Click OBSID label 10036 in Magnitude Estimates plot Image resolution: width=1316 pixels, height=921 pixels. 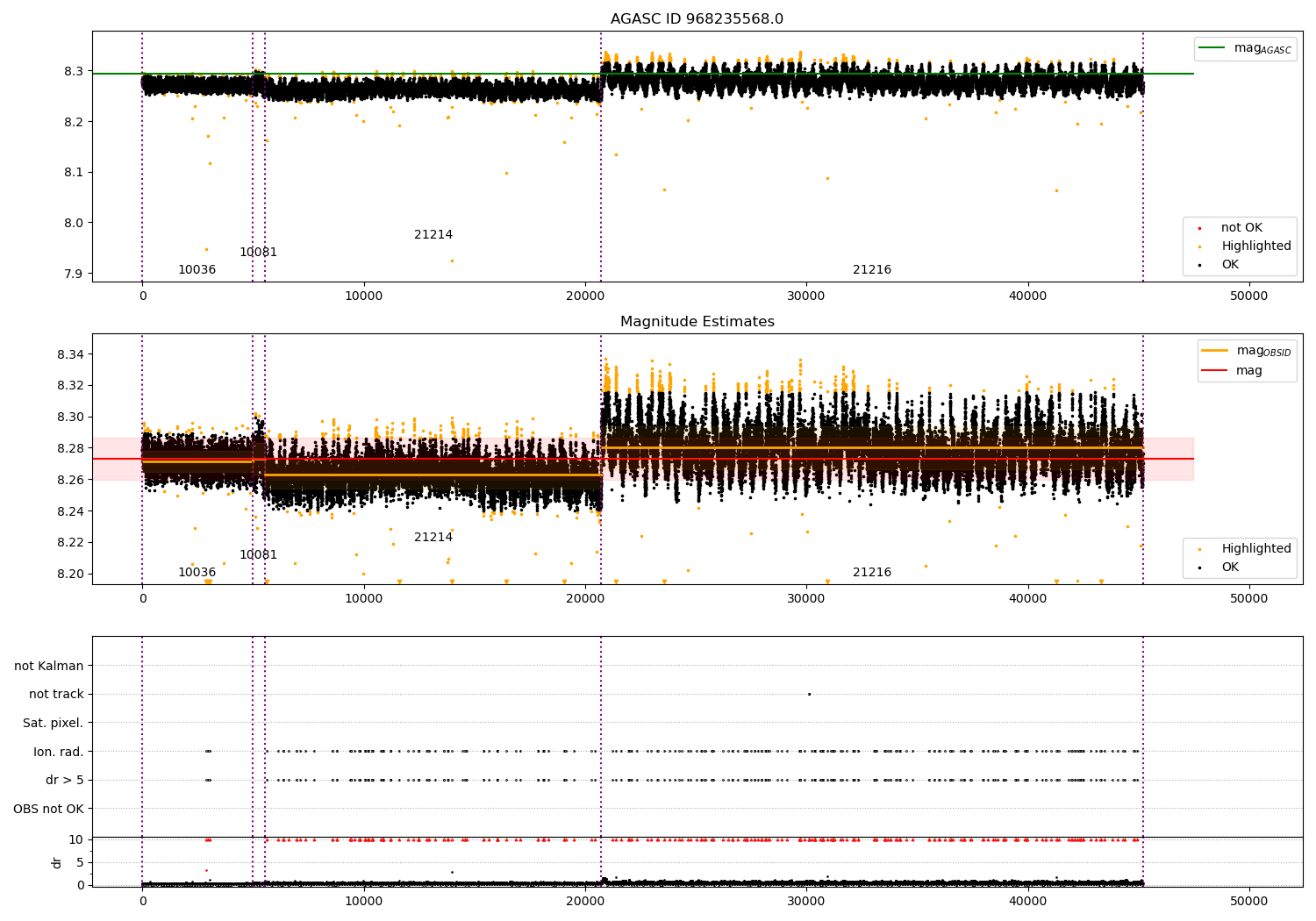[x=197, y=573]
